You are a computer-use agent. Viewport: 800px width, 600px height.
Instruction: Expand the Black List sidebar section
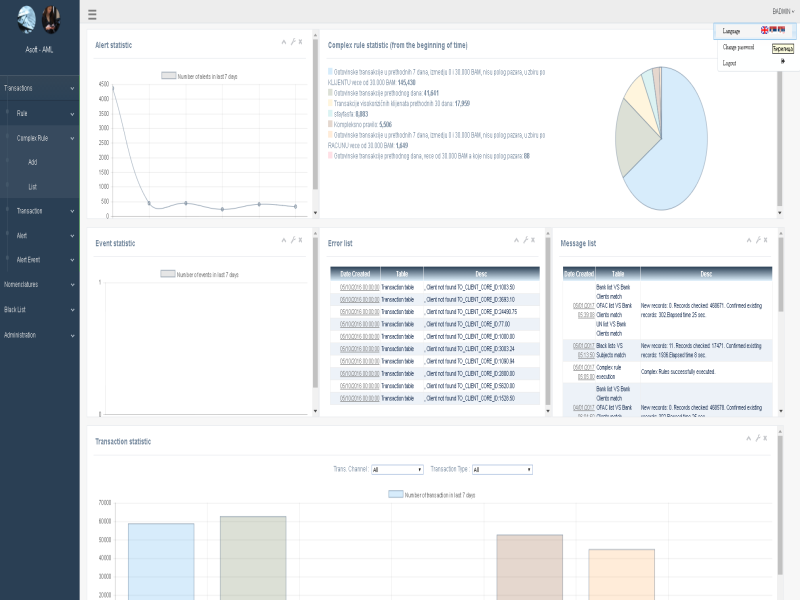[x=40, y=310]
